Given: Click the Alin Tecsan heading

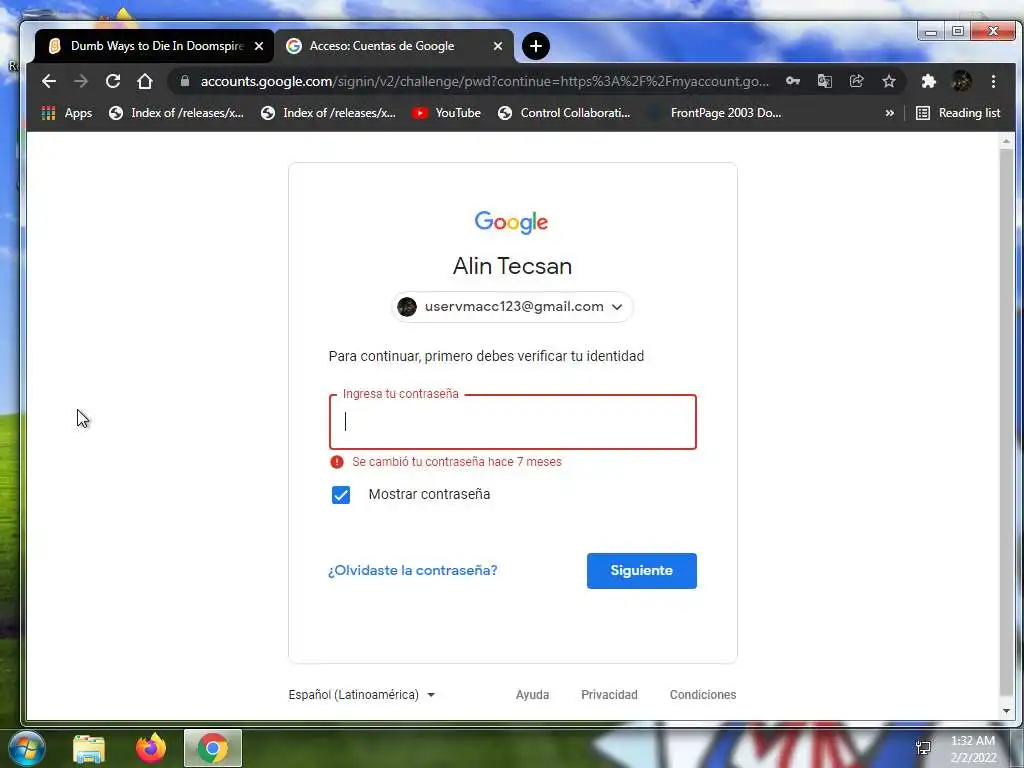Looking at the screenshot, I should (x=513, y=266).
